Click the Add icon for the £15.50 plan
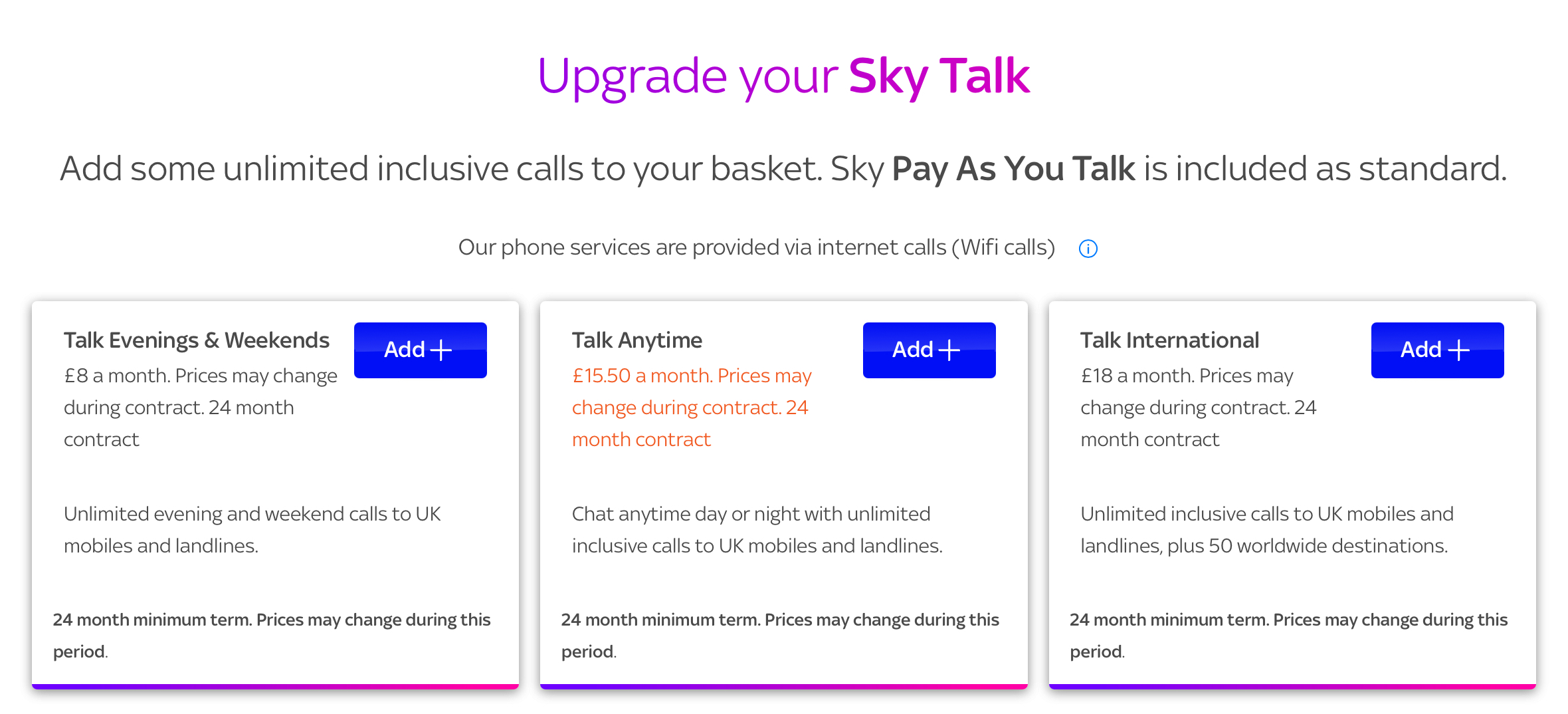 [x=929, y=349]
